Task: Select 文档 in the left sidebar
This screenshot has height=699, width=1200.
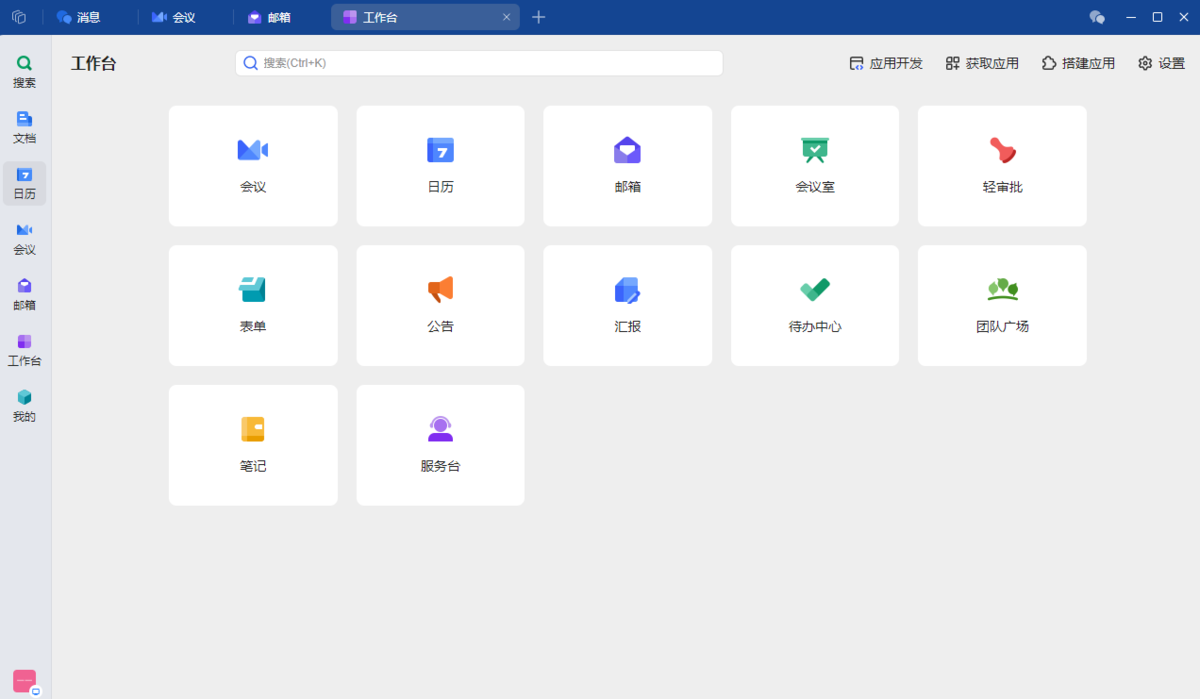Action: click(24, 127)
